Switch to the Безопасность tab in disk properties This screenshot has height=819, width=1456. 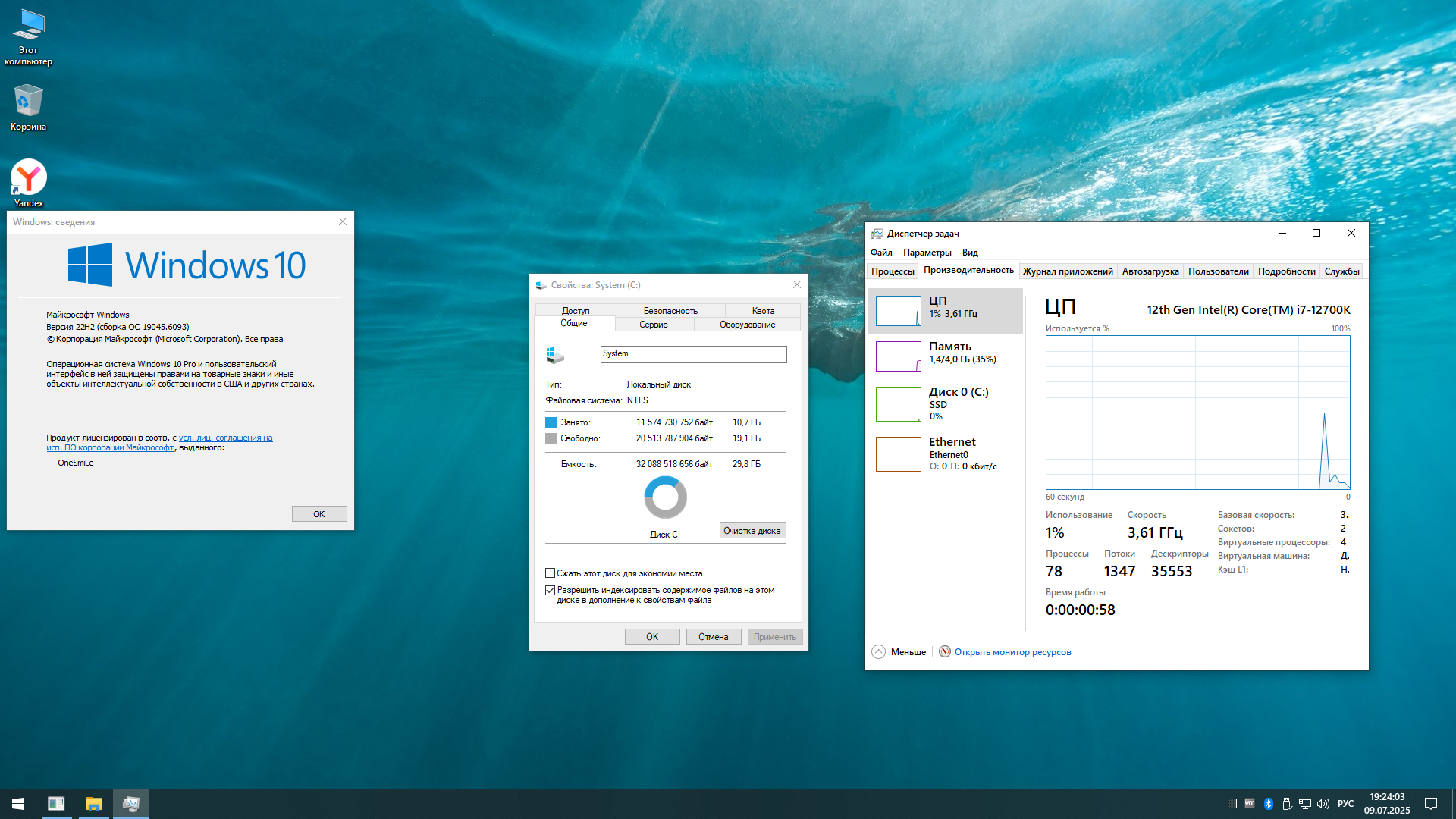(x=670, y=311)
